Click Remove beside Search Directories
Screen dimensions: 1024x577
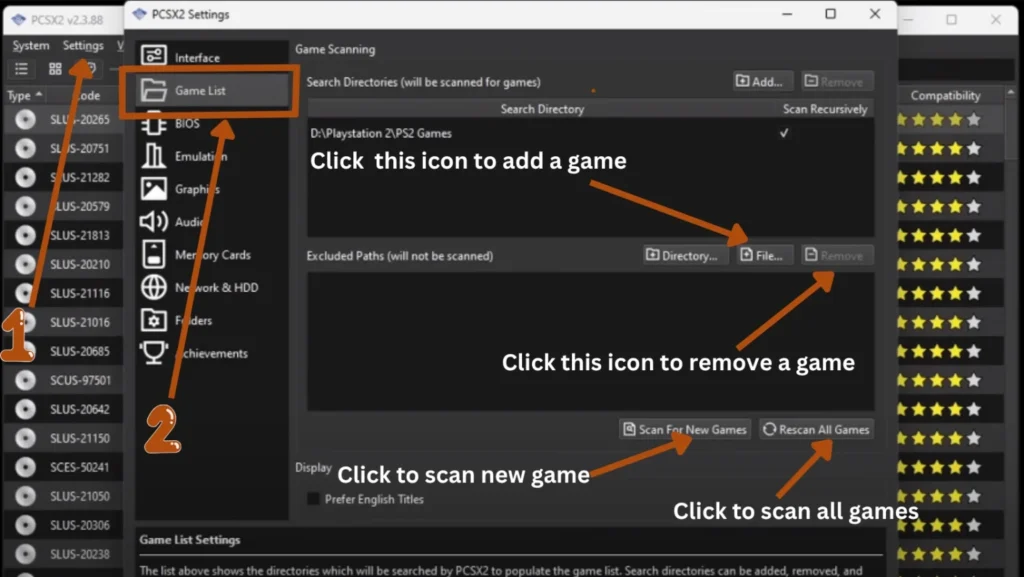(837, 82)
